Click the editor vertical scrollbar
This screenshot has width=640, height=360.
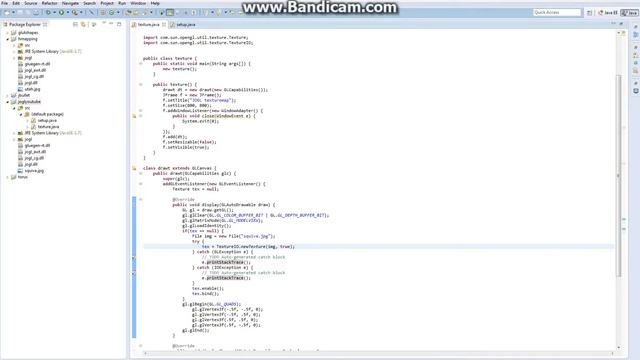pyautogui.click(x=619, y=176)
